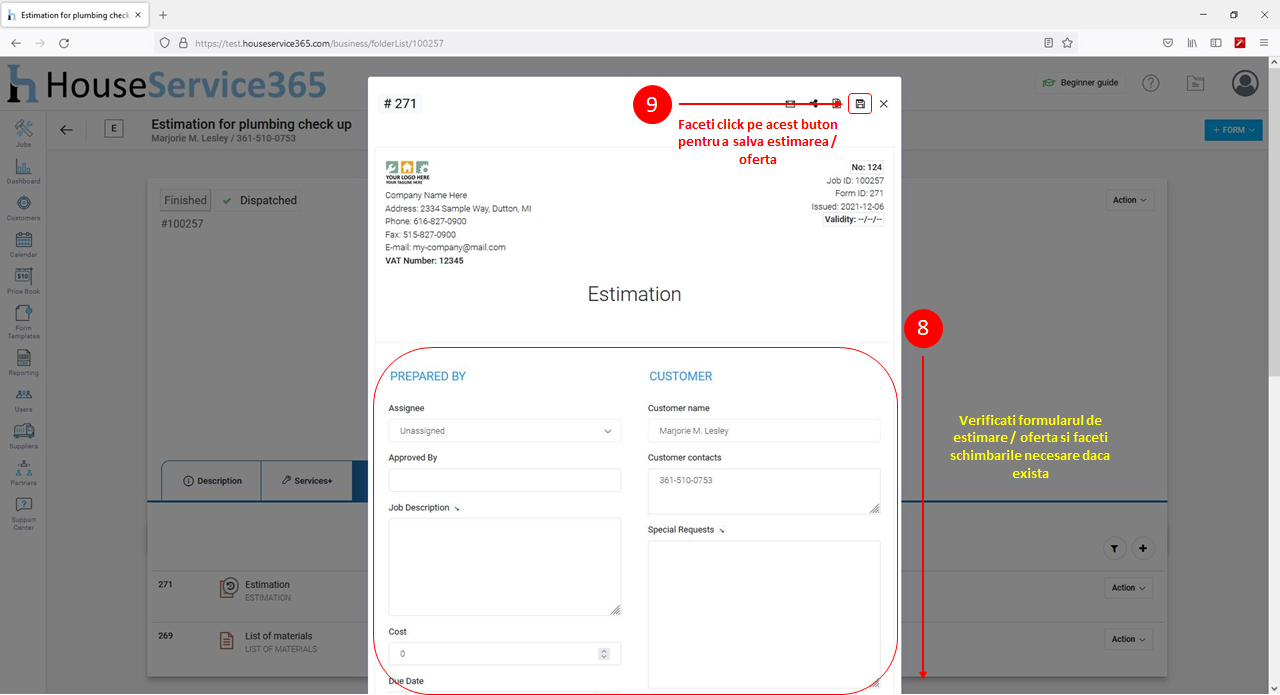Viewport: 1280px width, 695px height.
Task: Bookmark this page with the star icon
Action: (1067, 43)
